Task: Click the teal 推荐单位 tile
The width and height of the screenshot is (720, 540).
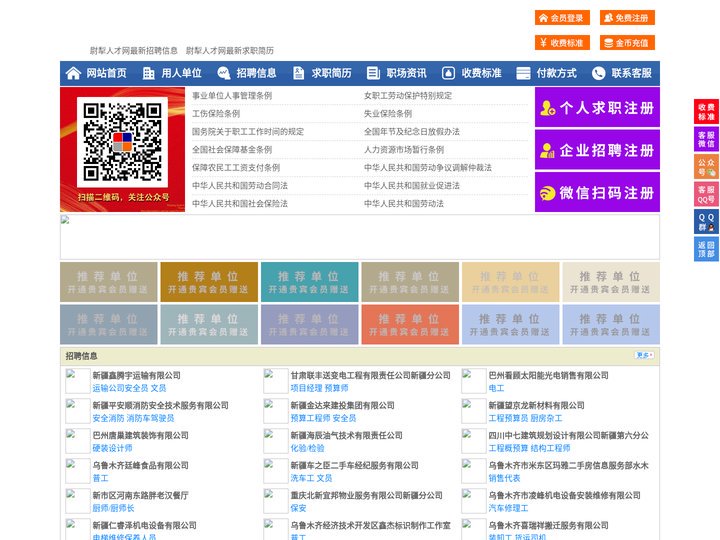Action: tap(309, 282)
